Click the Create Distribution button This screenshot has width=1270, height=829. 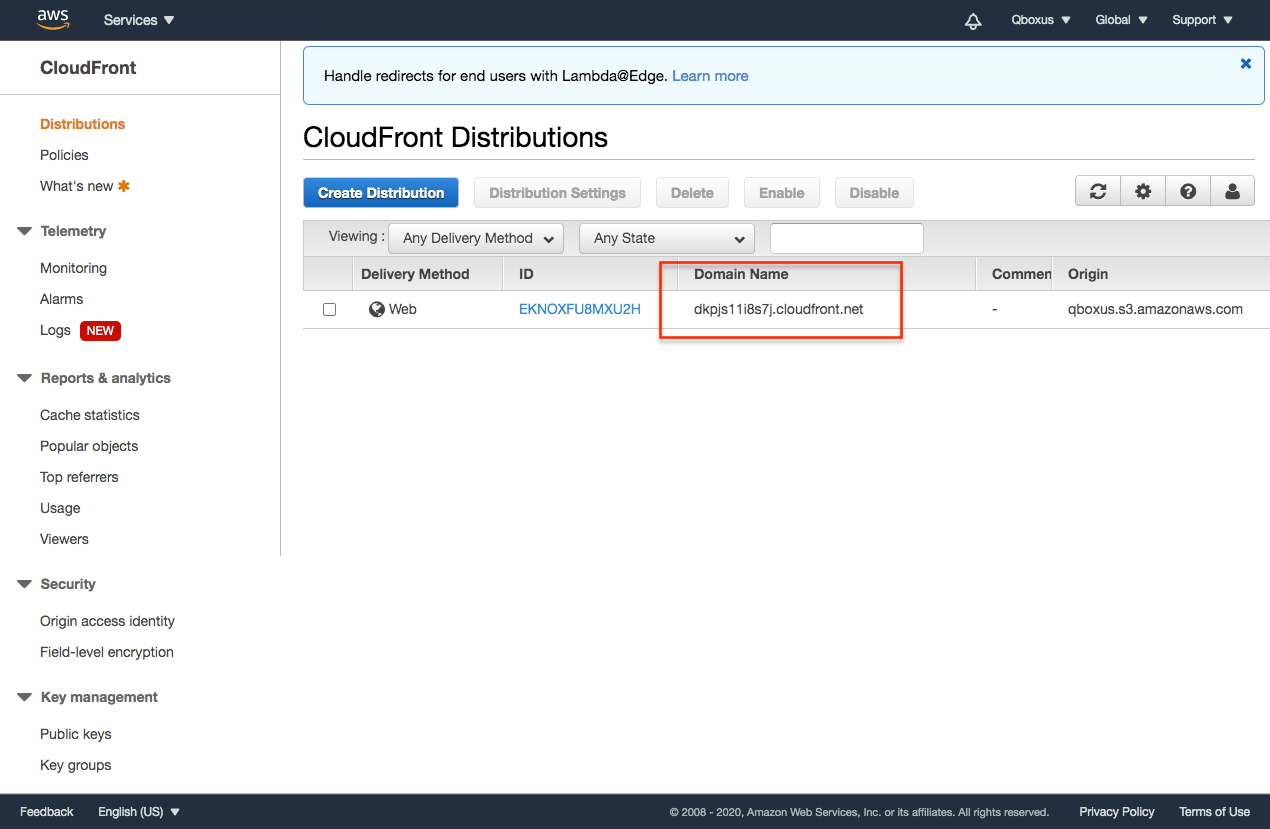pos(381,193)
